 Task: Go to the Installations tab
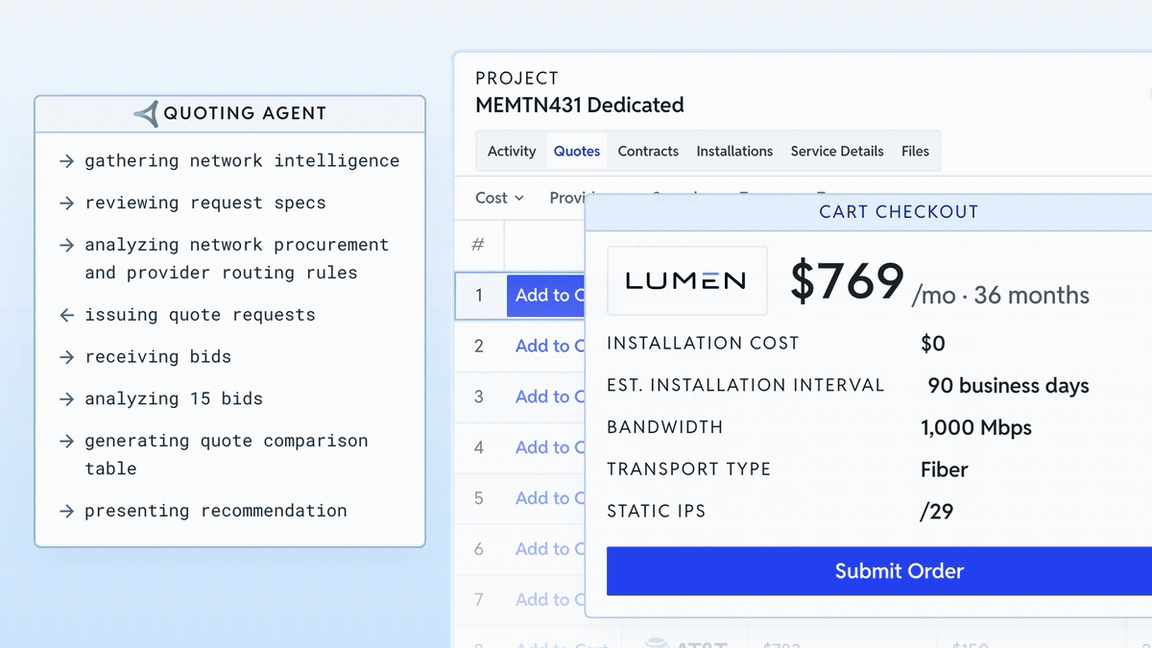pos(735,151)
